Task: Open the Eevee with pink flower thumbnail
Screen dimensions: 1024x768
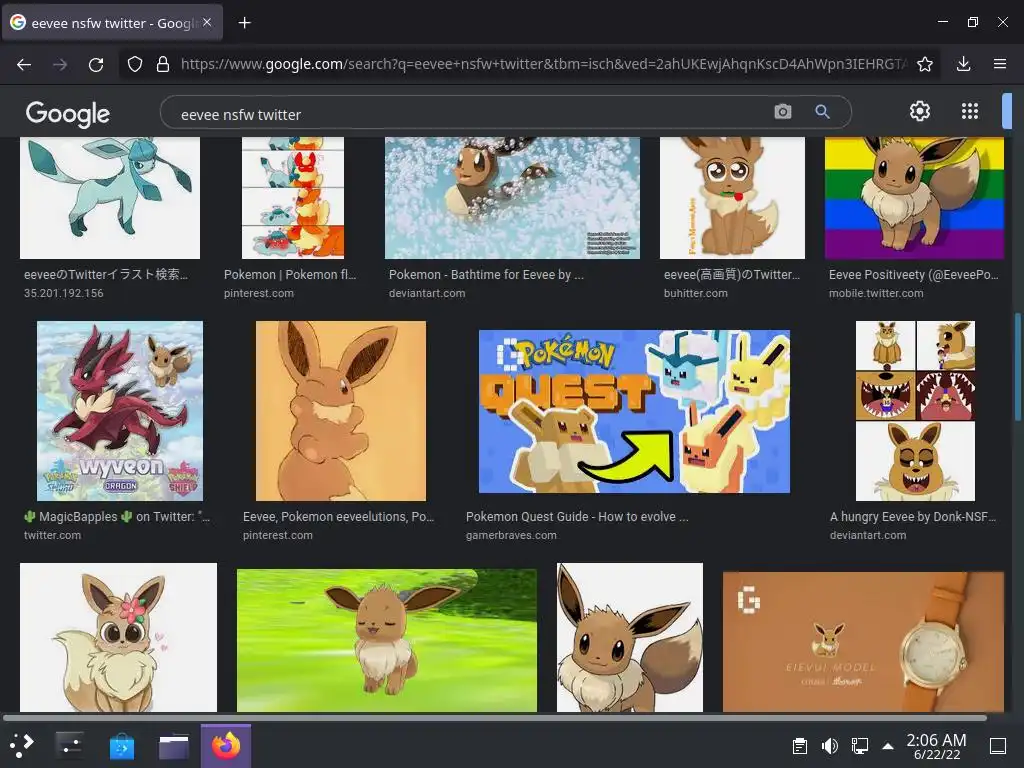Action: 118,637
